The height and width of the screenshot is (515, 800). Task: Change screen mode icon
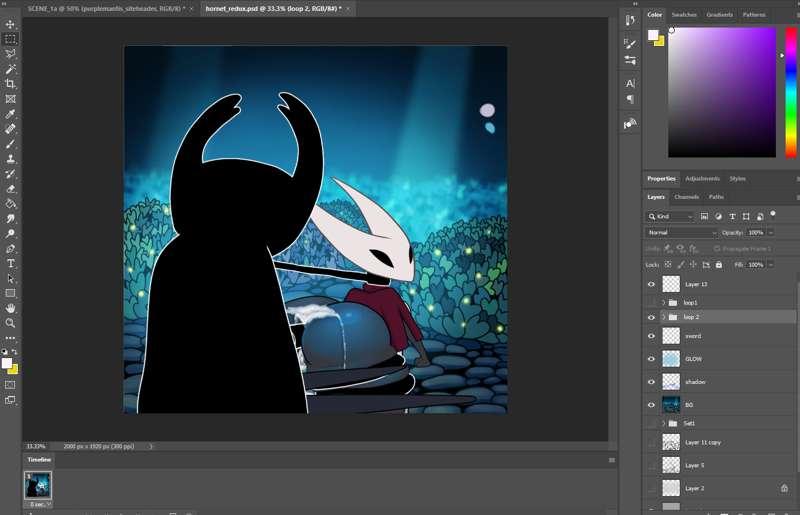click(10, 400)
